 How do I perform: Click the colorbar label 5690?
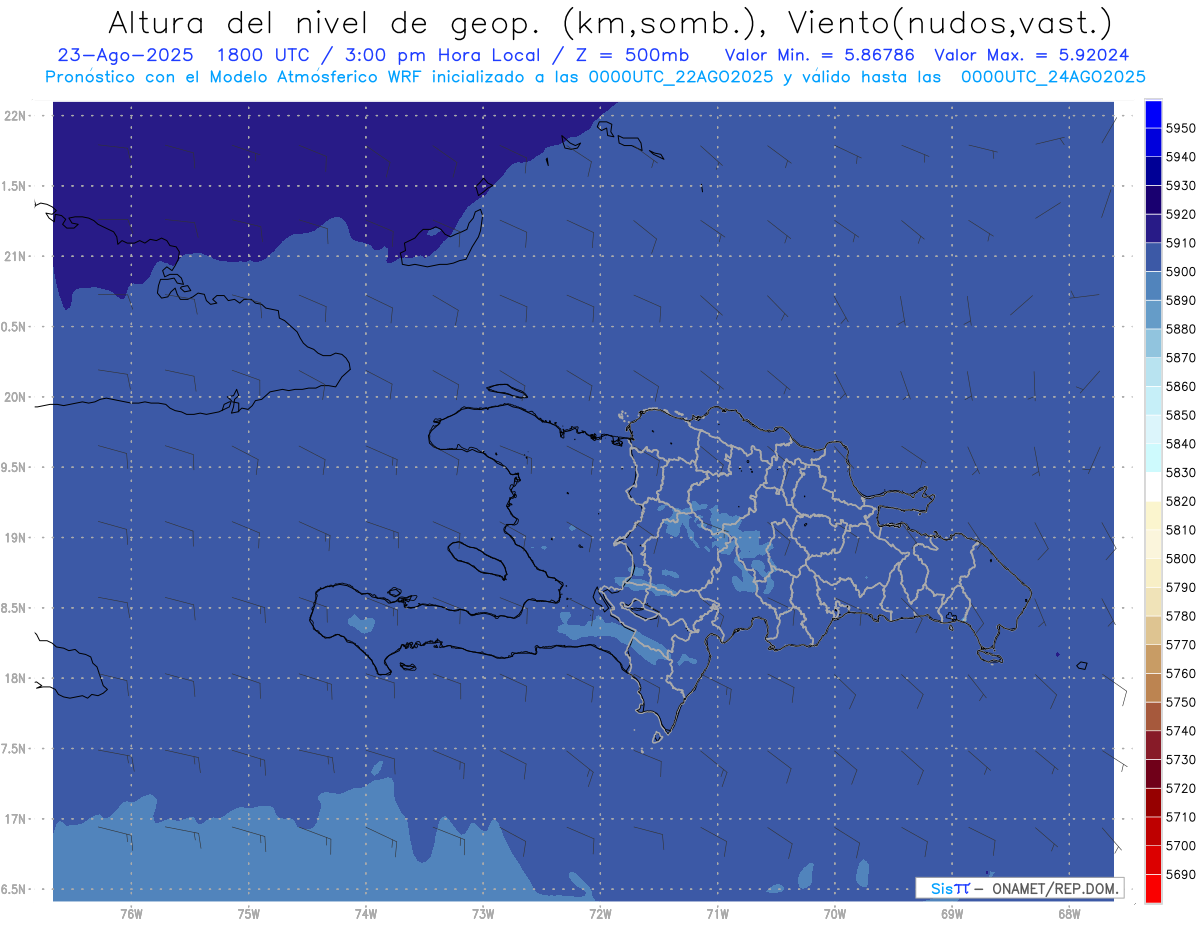1181,874
